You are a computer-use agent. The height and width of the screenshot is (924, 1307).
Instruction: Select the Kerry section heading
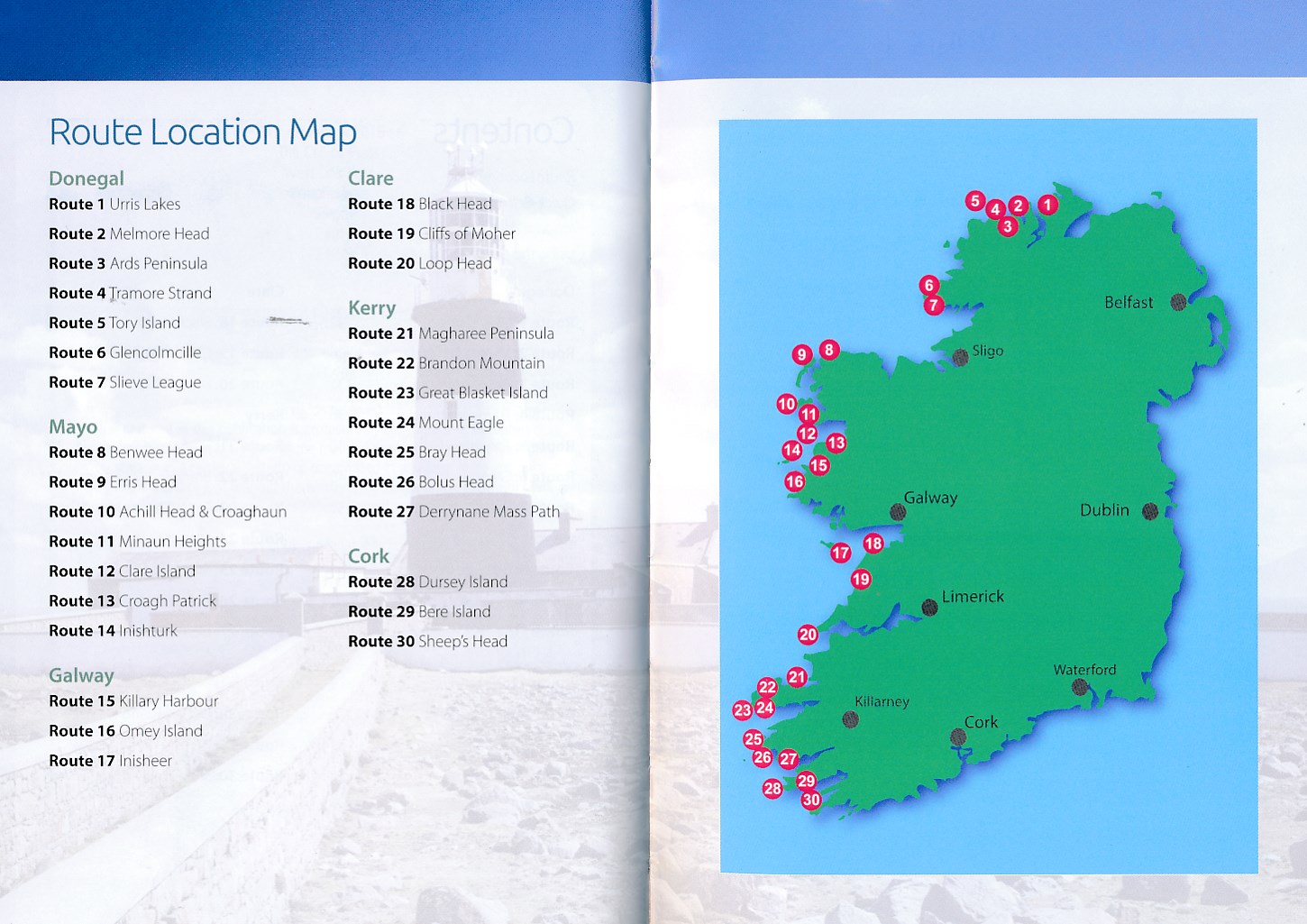tap(371, 308)
